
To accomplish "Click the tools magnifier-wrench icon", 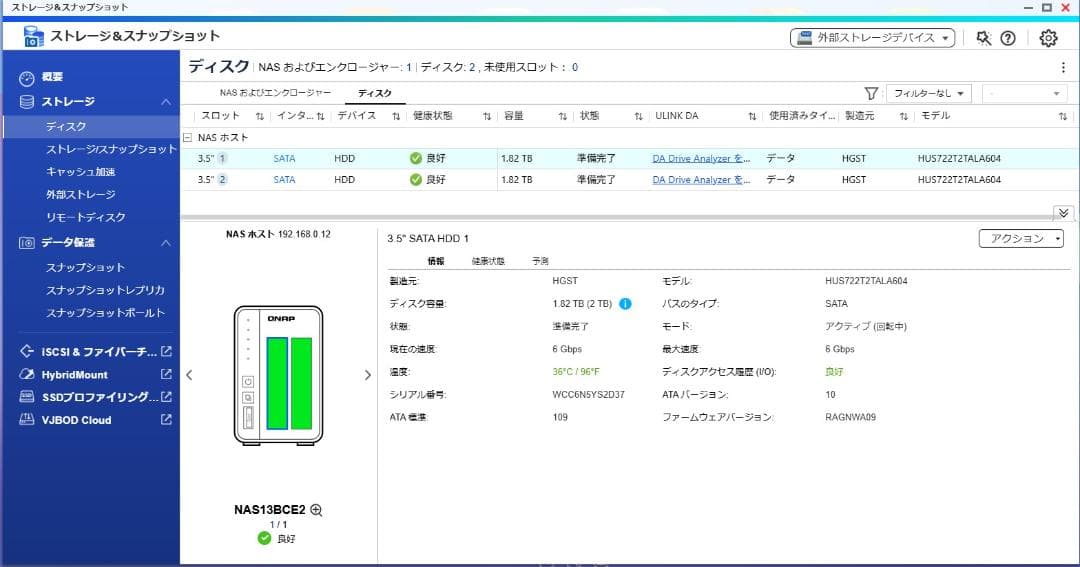I will pyautogui.click(x=984, y=38).
